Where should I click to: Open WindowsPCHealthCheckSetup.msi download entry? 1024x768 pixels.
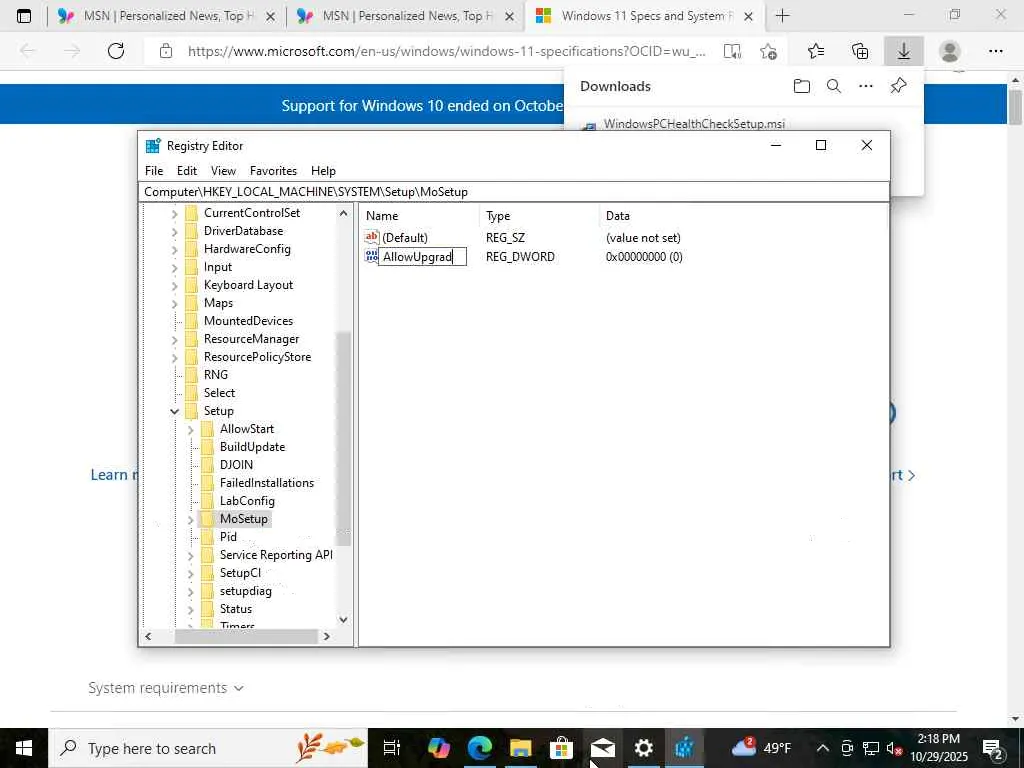pos(694,124)
